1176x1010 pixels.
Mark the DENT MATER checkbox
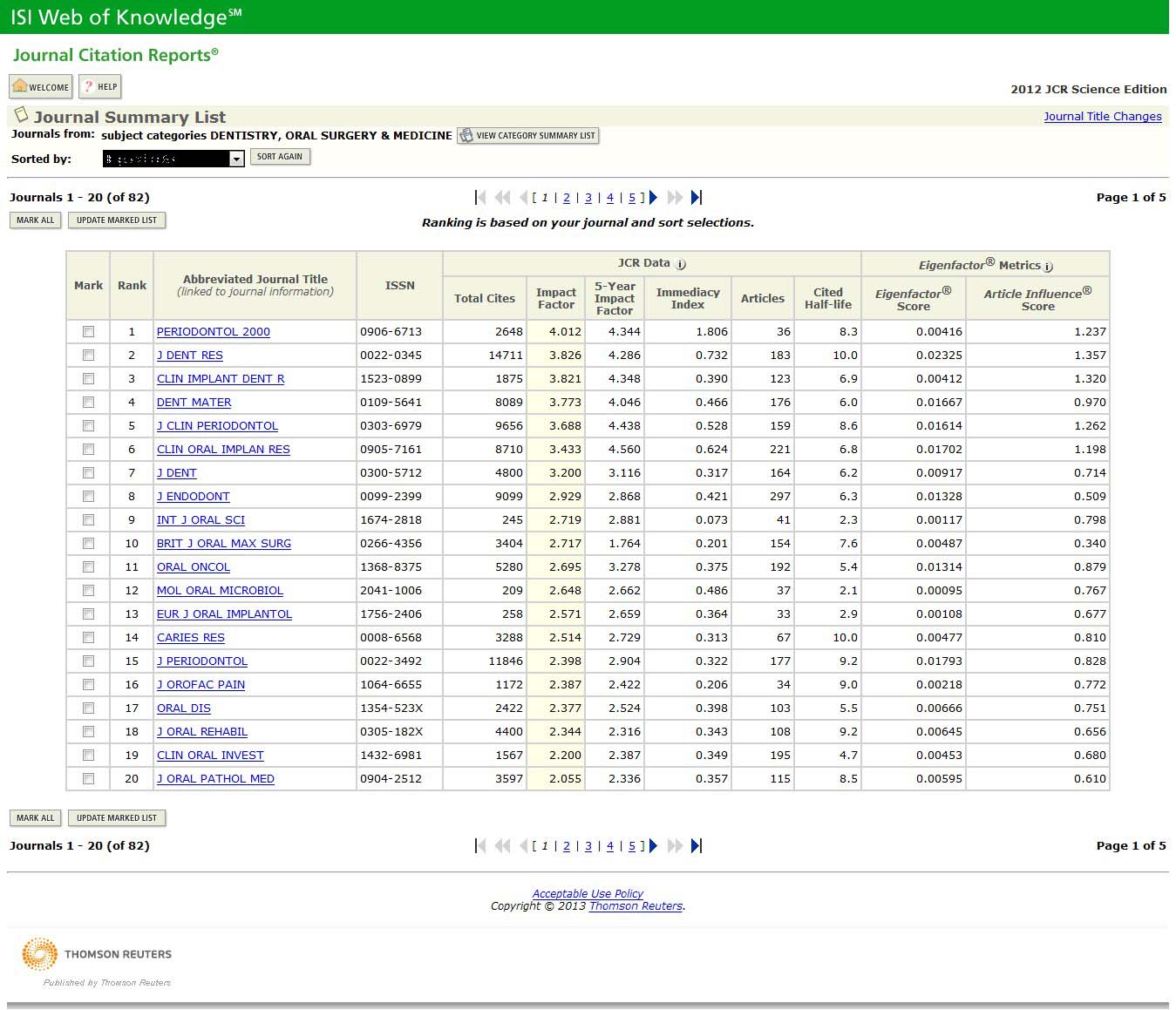coord(88,403)
